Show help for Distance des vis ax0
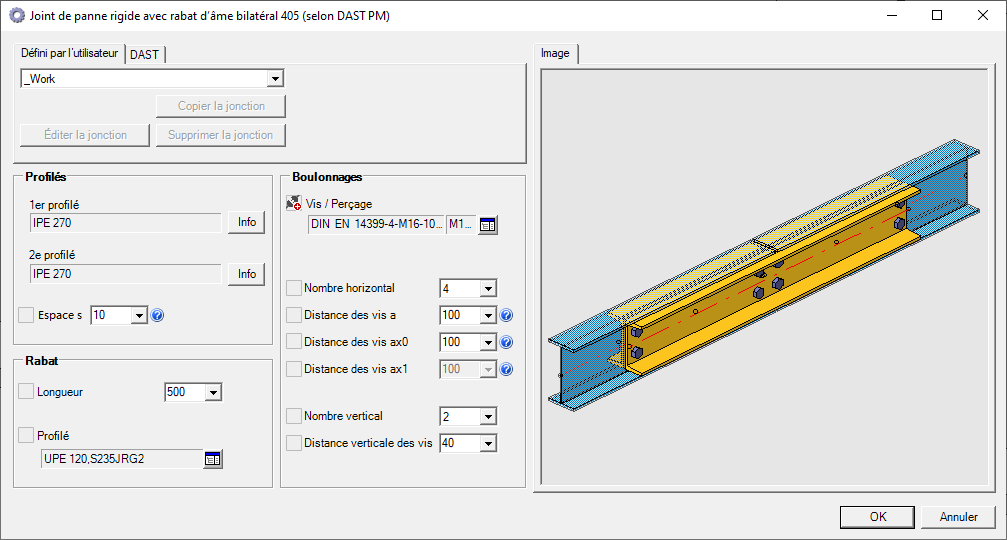Screen dimensions: 1007x540 coord(506,342)
